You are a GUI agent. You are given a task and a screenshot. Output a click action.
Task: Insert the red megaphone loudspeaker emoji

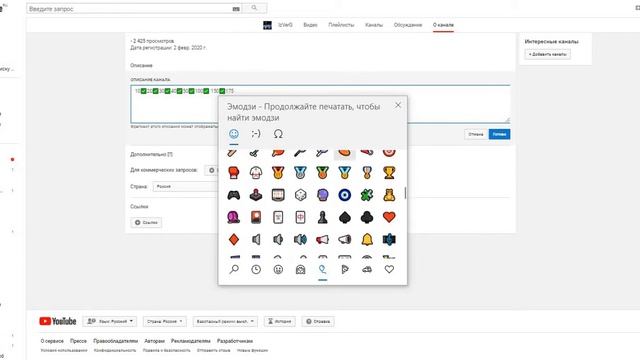pos(322,239)
